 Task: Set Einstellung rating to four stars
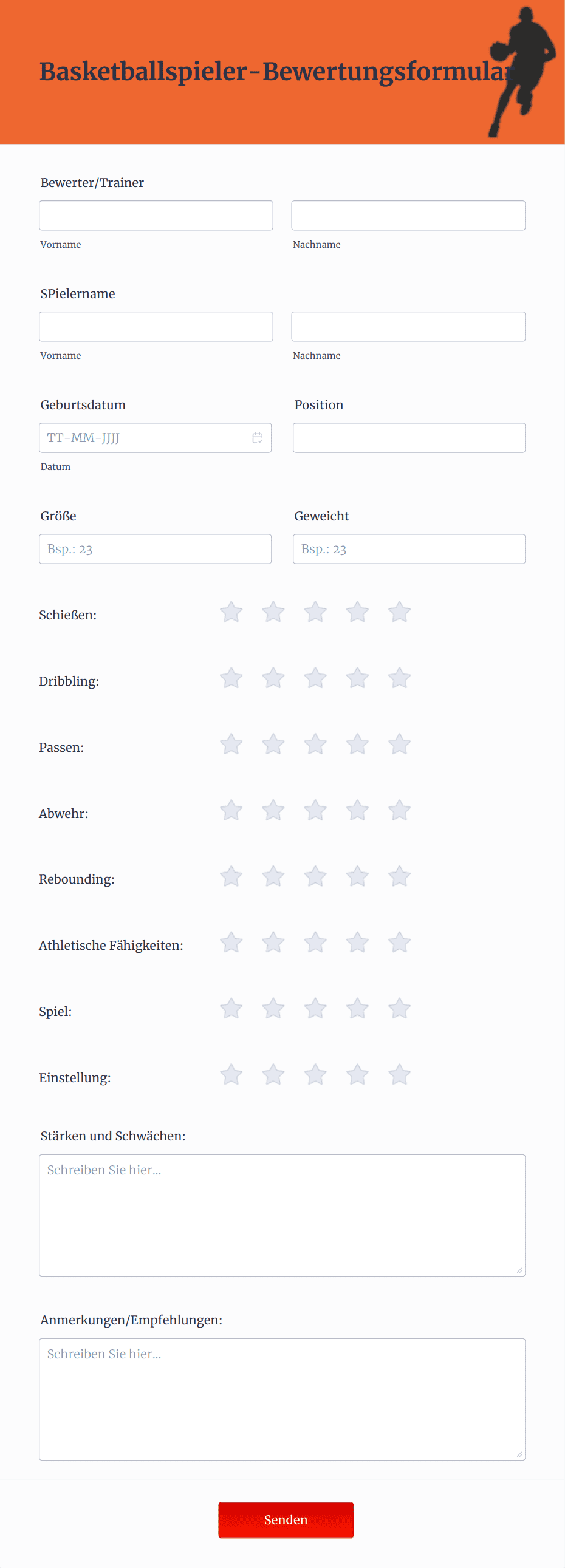pyautogui.click(x=357, y=1074)
